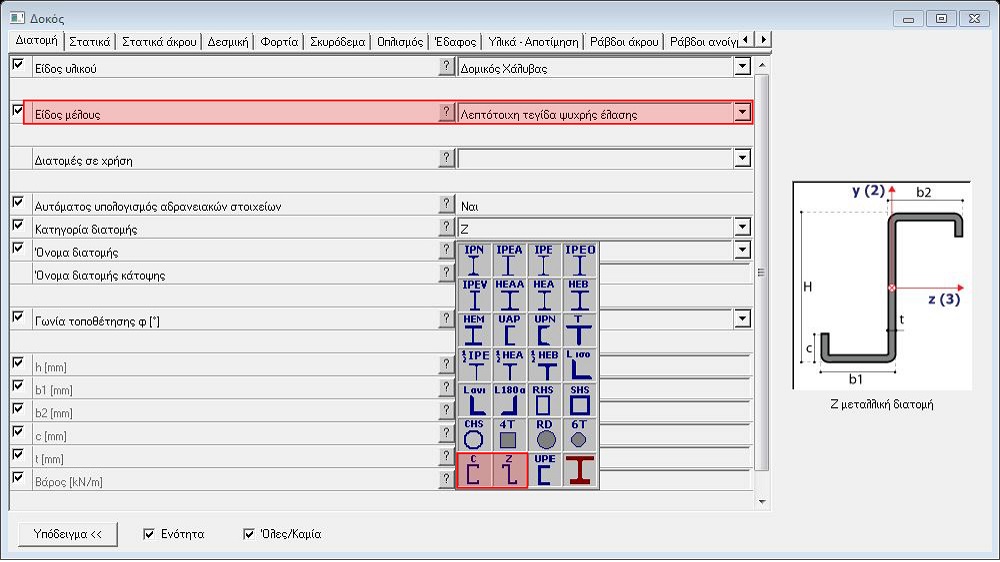Select the UPE channel section icon
The height and width of the screenshot is (562, 1000).
(x=545, y=470)
